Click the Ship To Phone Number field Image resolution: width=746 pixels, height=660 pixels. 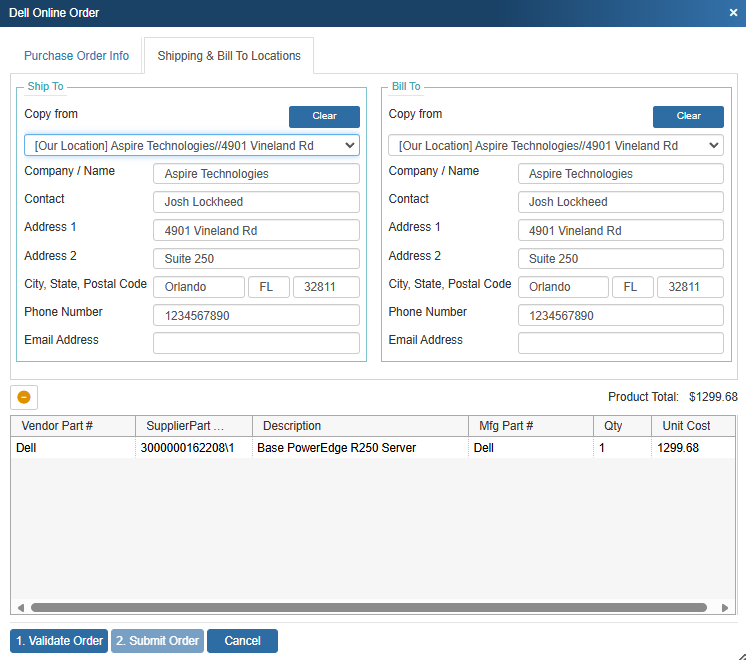coord(256,316)
